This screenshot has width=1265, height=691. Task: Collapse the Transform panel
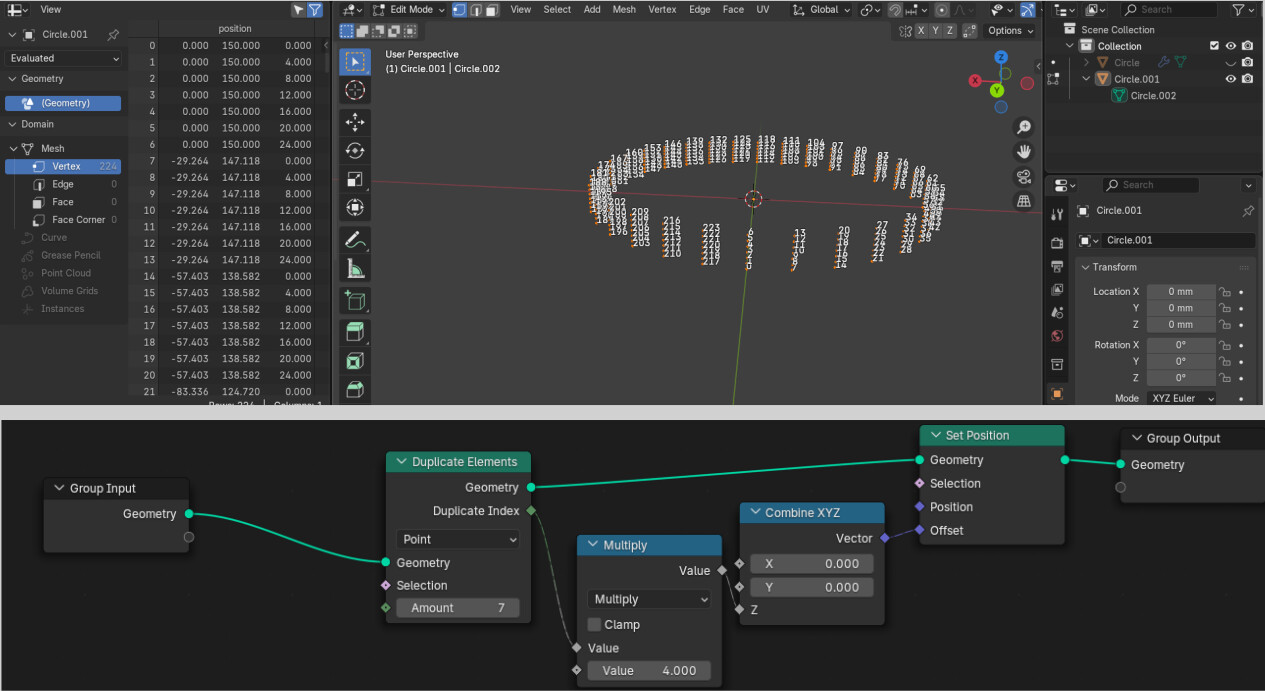[x=1086, y=267]
